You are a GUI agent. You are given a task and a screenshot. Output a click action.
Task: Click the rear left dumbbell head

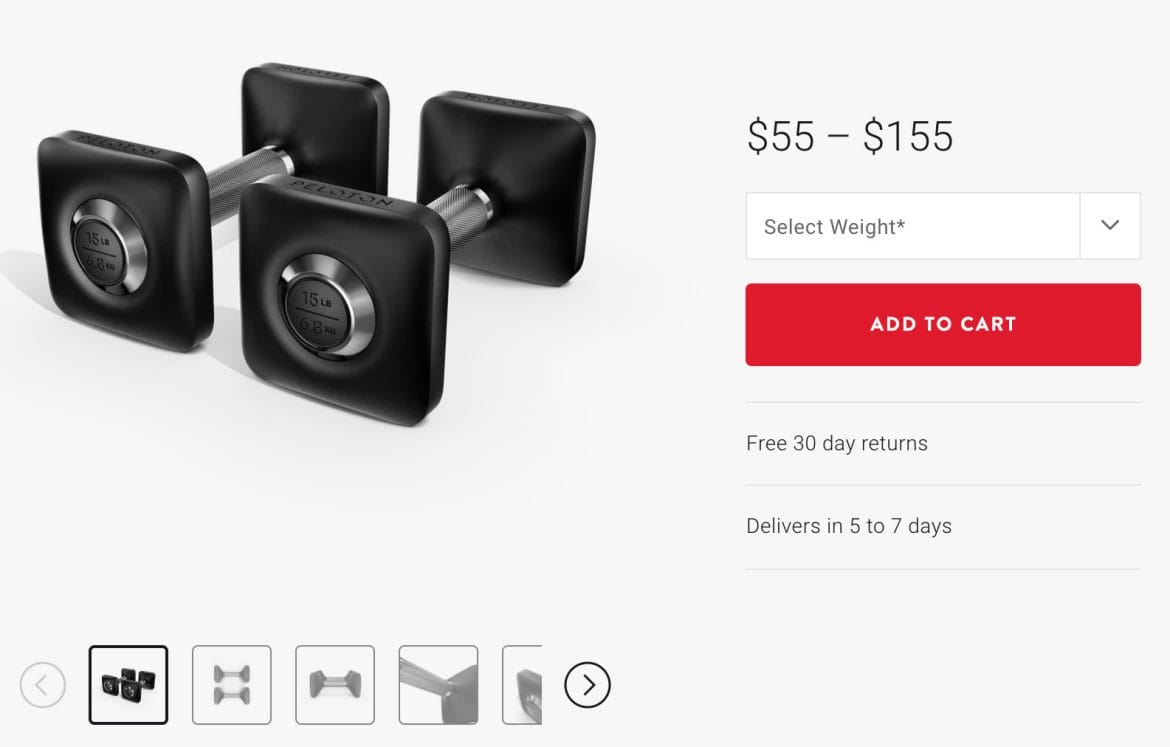[x=316, y=123]
